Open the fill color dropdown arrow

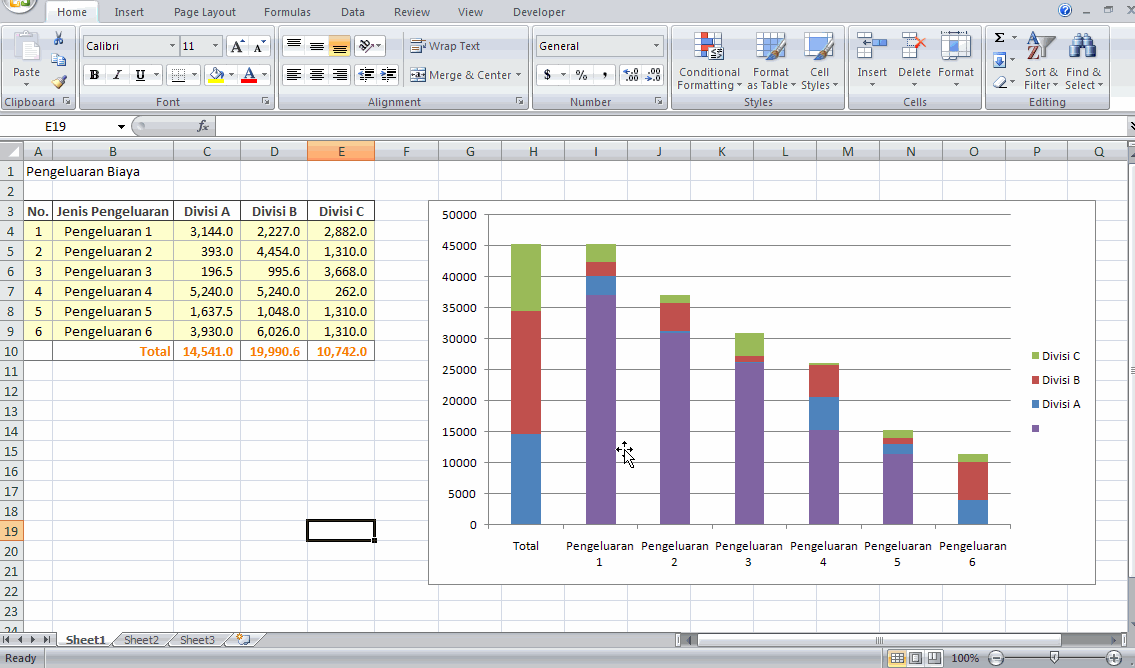[x=232, y=75]
